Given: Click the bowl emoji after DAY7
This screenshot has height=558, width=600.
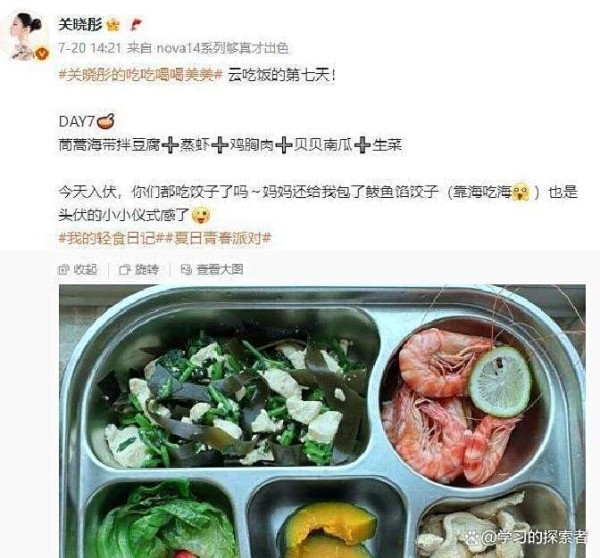Looking at the screenshot, I should (106, 121).
